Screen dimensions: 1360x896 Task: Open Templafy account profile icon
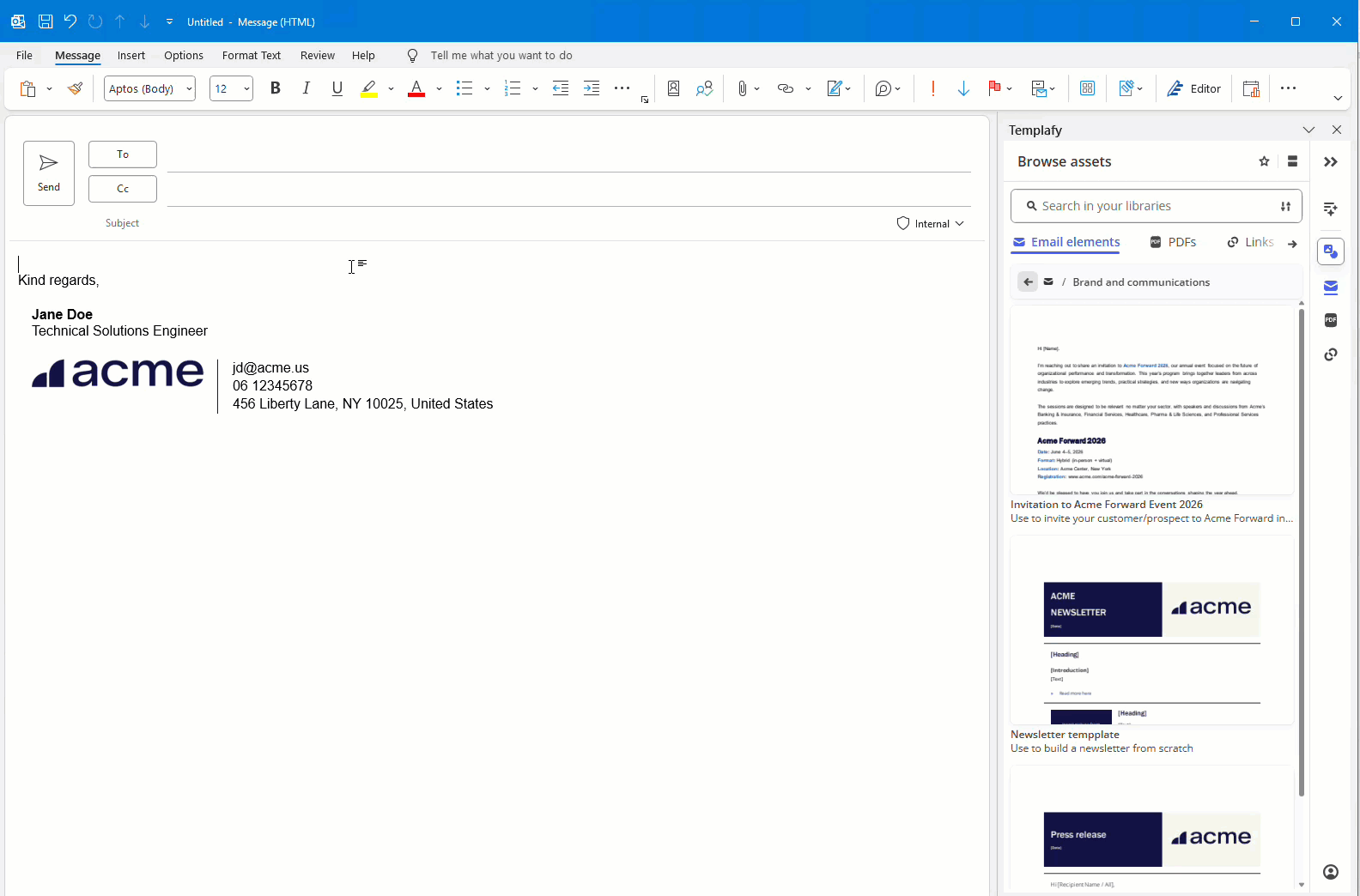point(1331,872)
